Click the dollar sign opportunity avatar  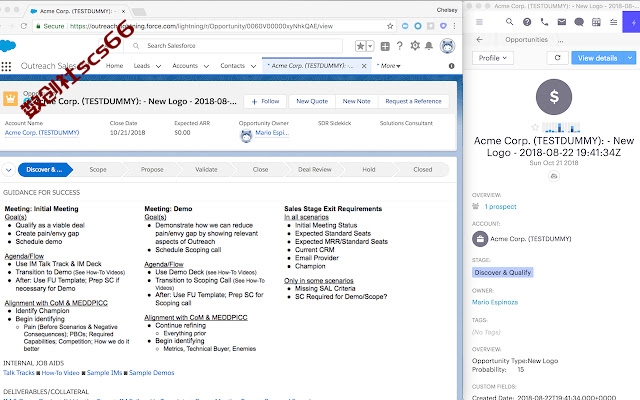click(554, 97)
